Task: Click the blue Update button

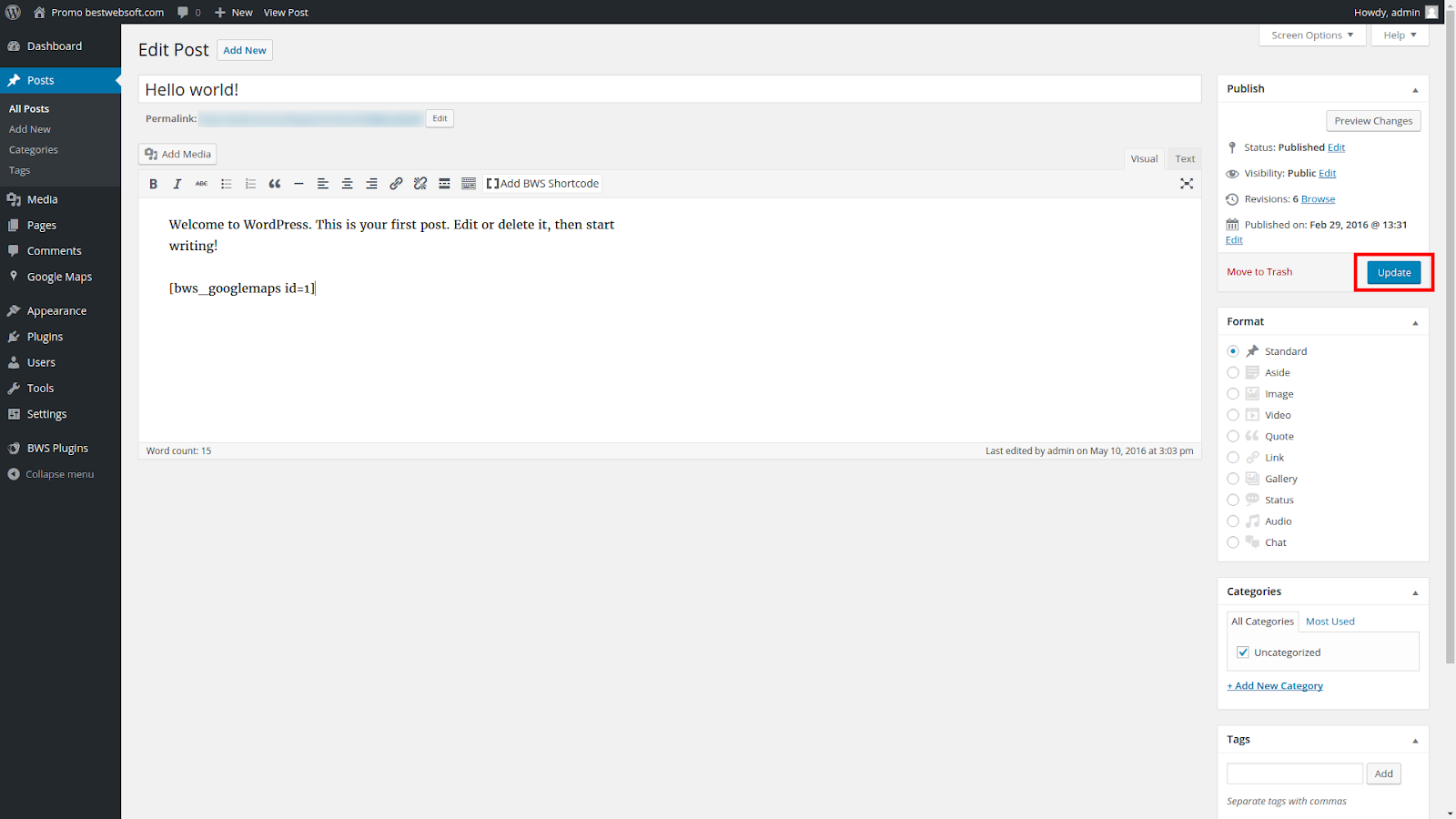Action: (1393, 272)
